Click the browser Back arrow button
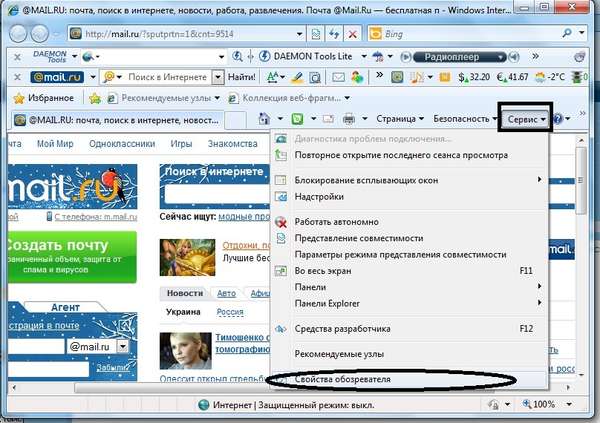Screen dimensions: 600x423 (23, 33)
